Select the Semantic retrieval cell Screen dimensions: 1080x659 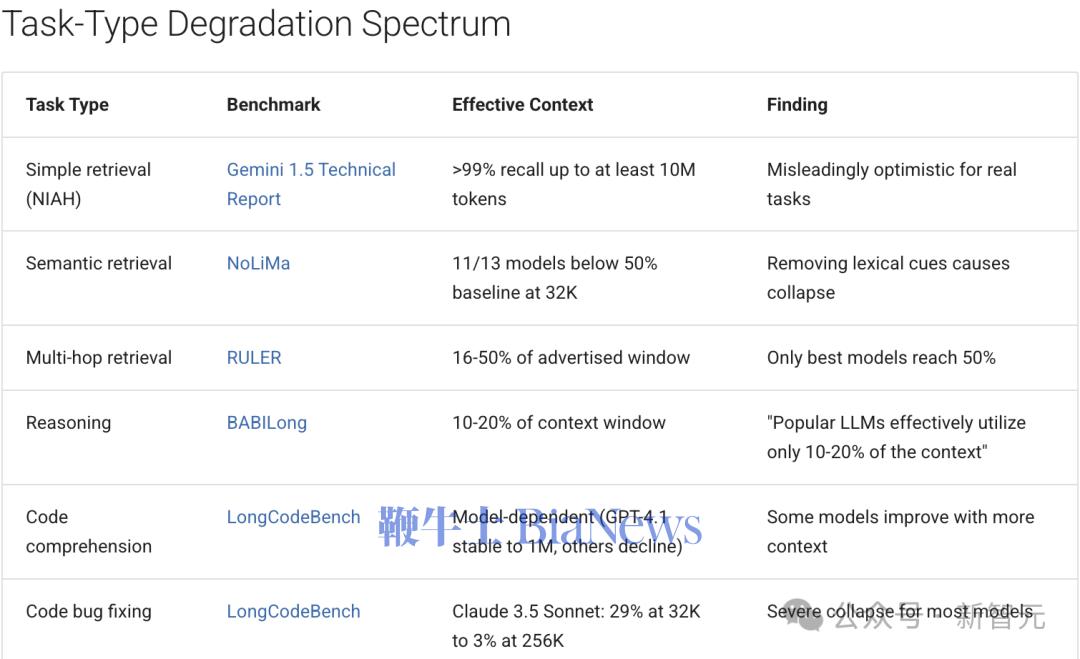(x=98, y=263)
